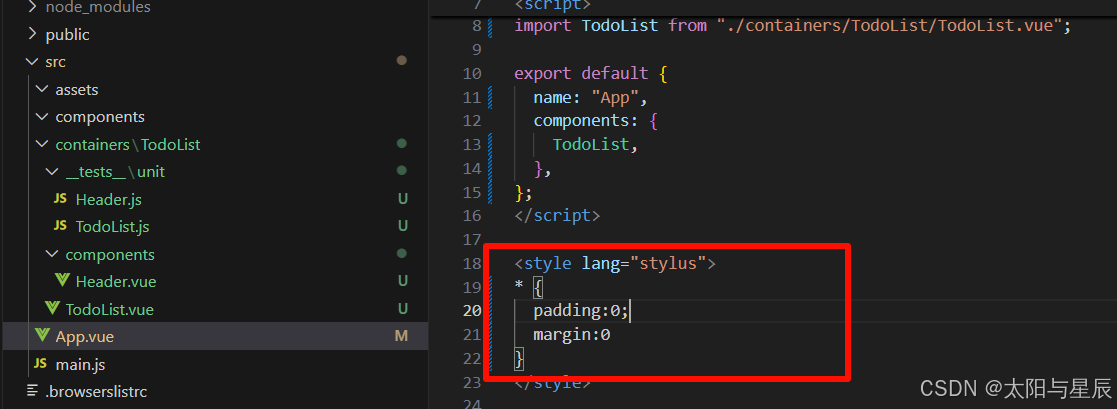Click the JS icon beside Header.js
This screenshot has width=1117, height=409.
tap(61, 200)
